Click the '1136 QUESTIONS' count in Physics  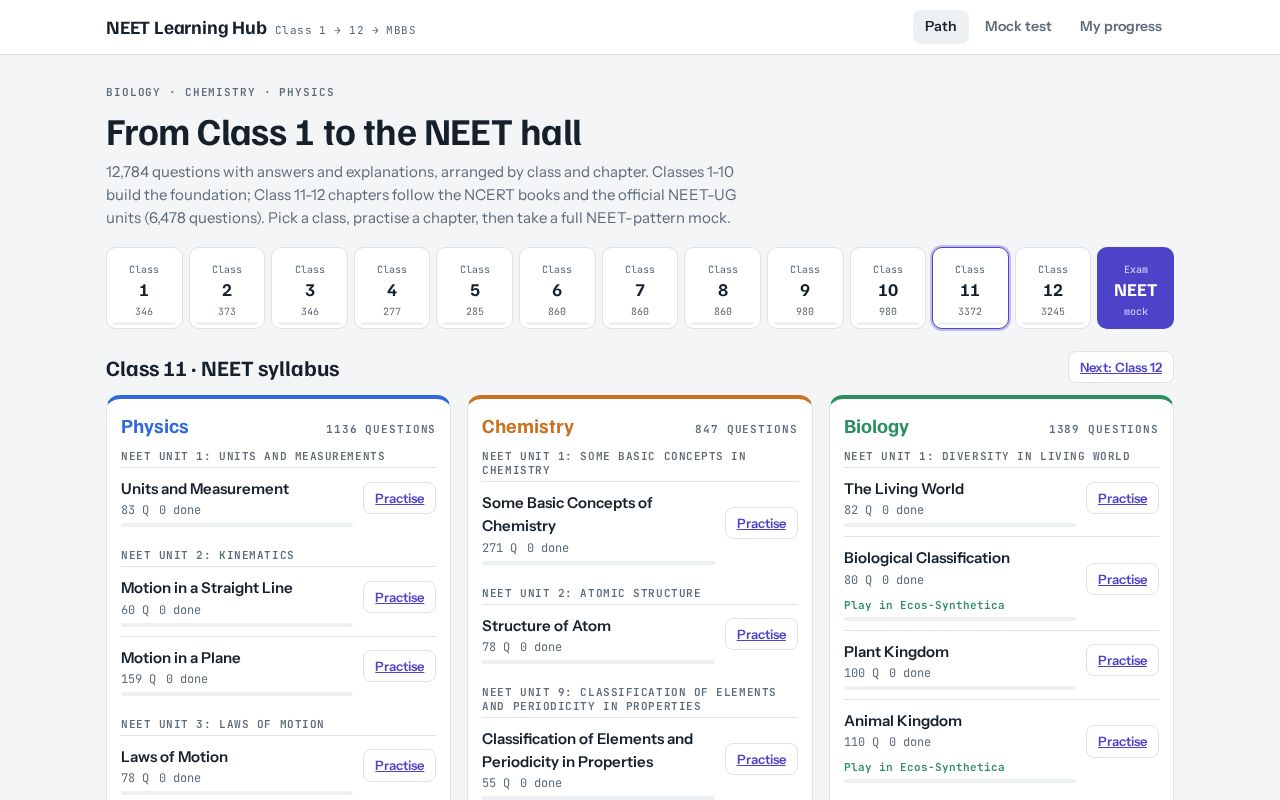(x=381, y=429)
